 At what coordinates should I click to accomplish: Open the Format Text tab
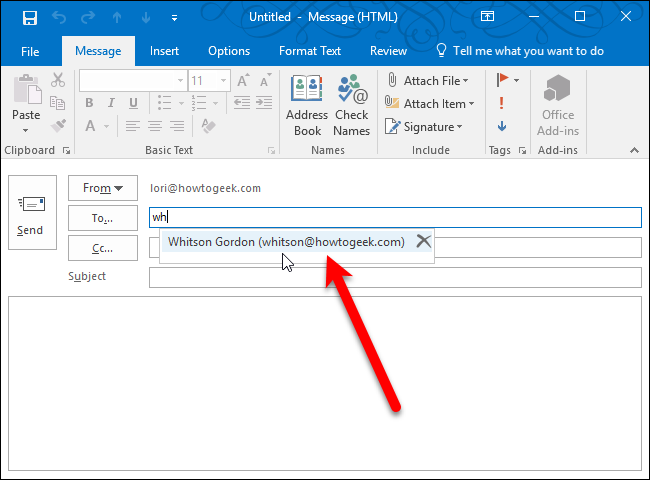(310, 51)
